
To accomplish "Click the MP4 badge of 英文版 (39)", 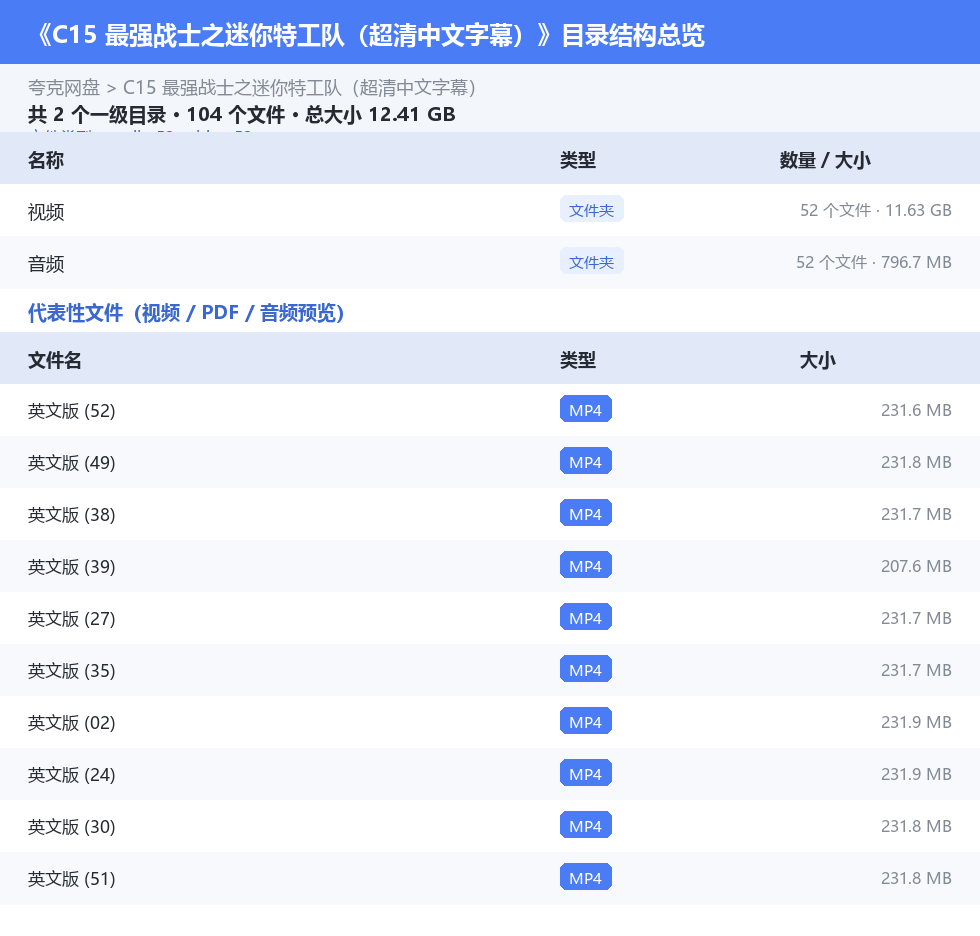I will coord(586,565).
